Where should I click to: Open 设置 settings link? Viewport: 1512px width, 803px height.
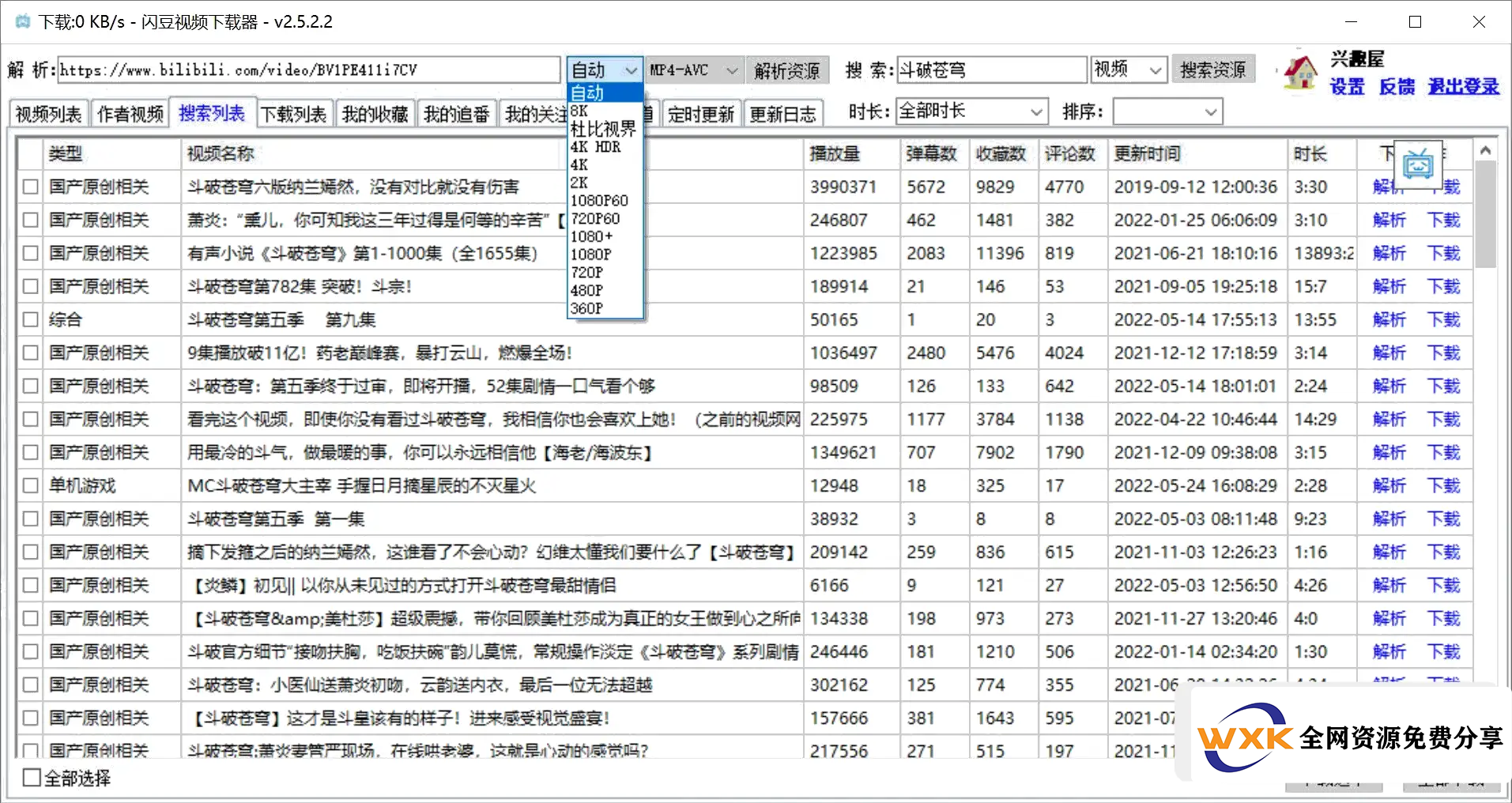(1347, 87)
